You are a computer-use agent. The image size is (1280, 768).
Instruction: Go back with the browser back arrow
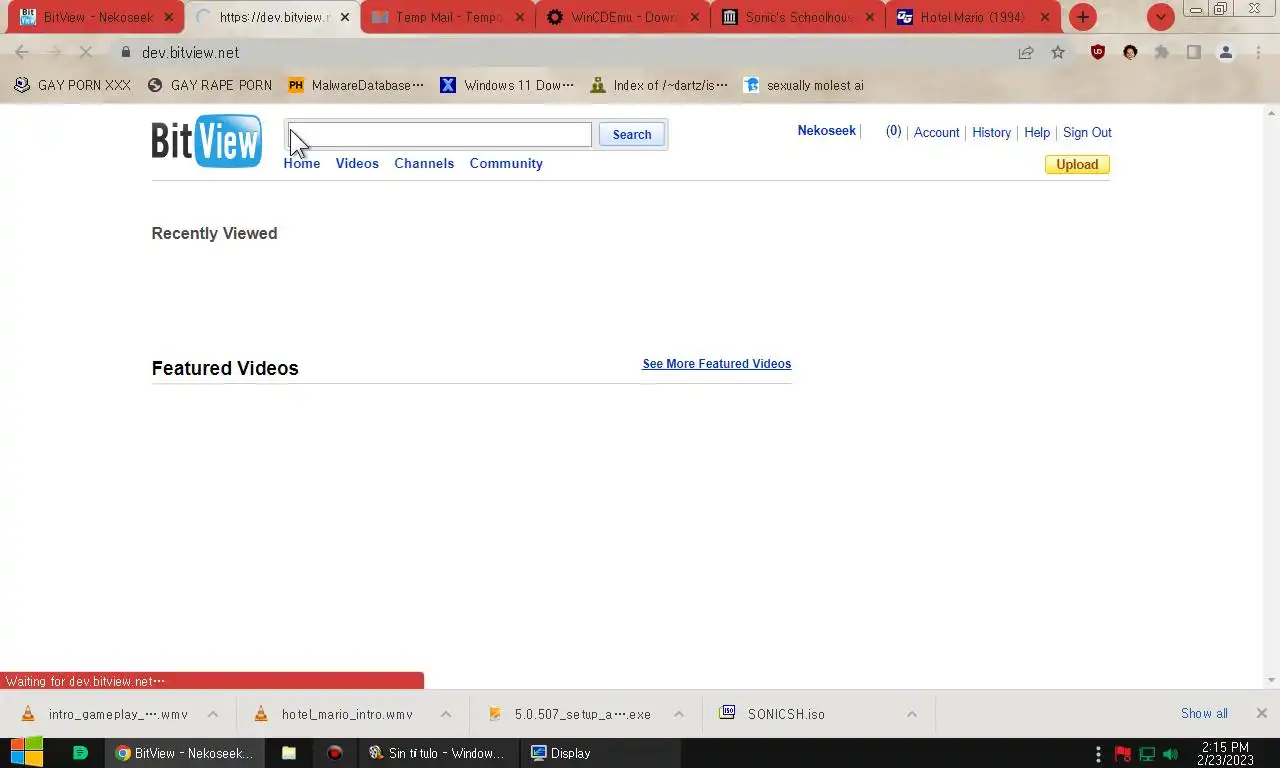pyautogui.click(x=22, y=52)
